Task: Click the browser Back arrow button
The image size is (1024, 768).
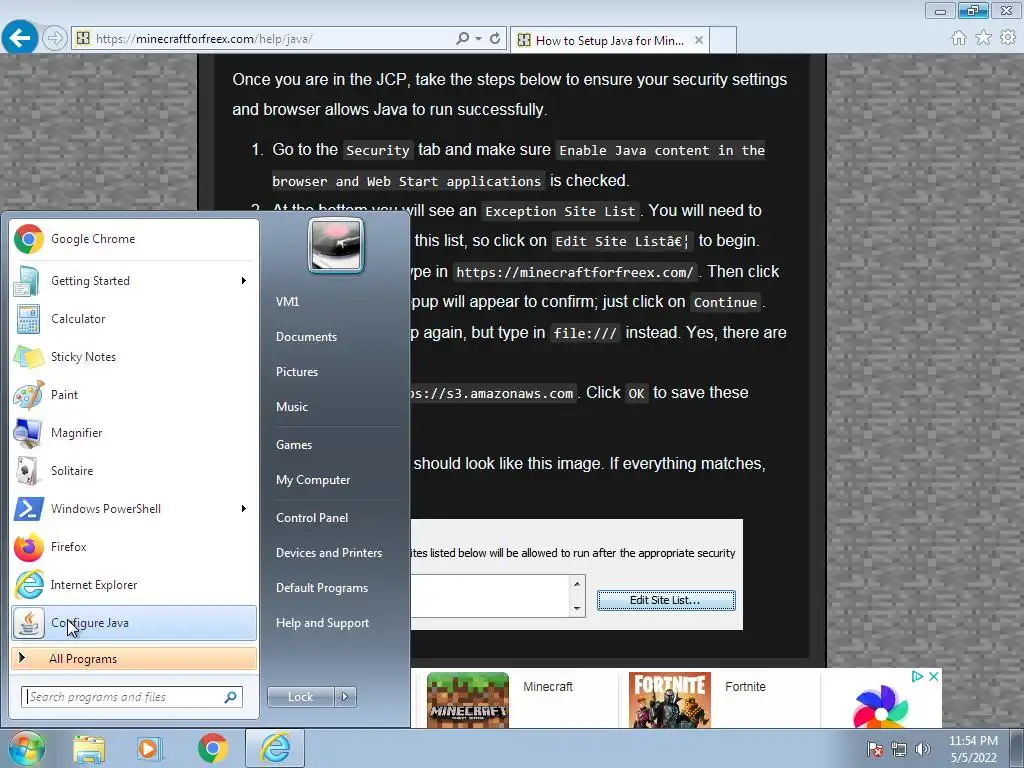Action: (x=20, y=37)
